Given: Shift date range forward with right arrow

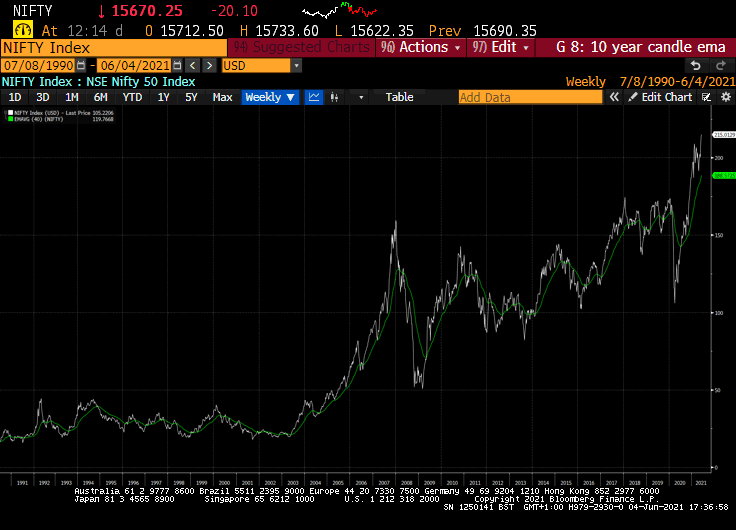Looking at the screenshot, I should [x=209, y=66].
